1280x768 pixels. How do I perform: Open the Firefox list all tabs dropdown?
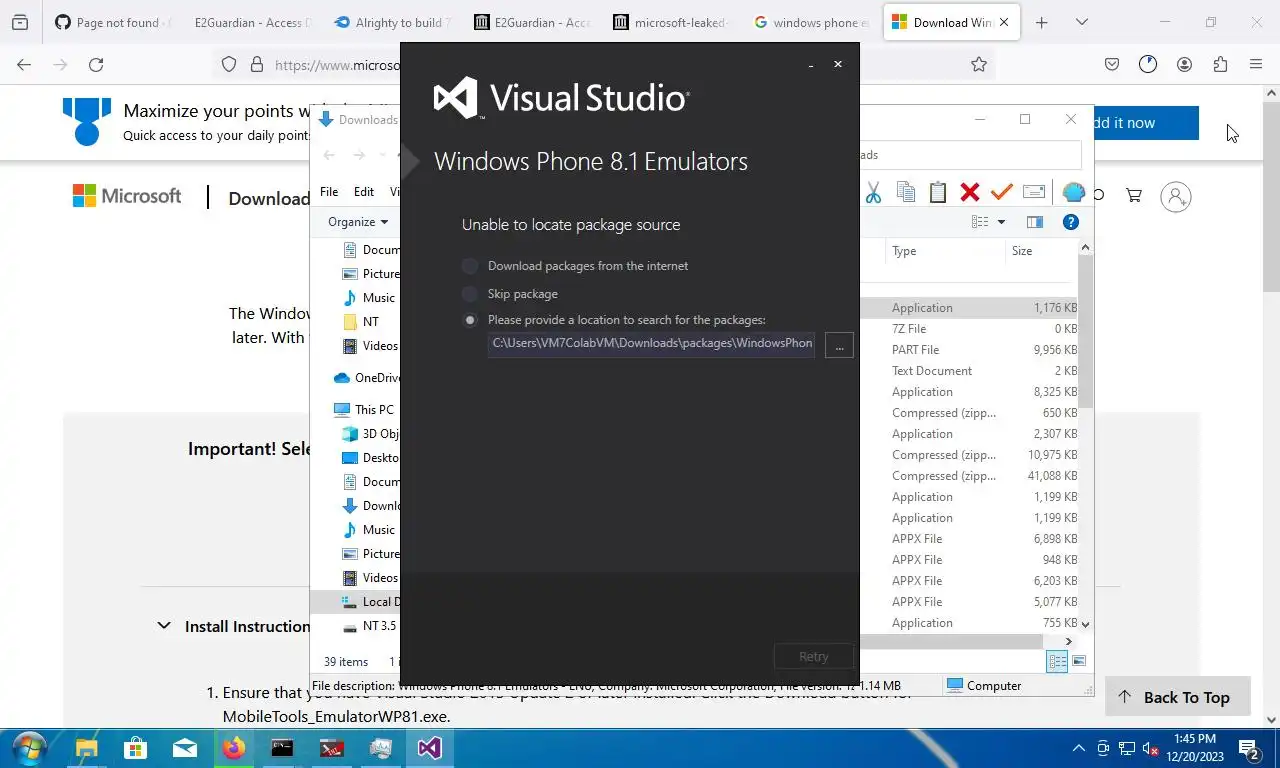click(1081, 22)
